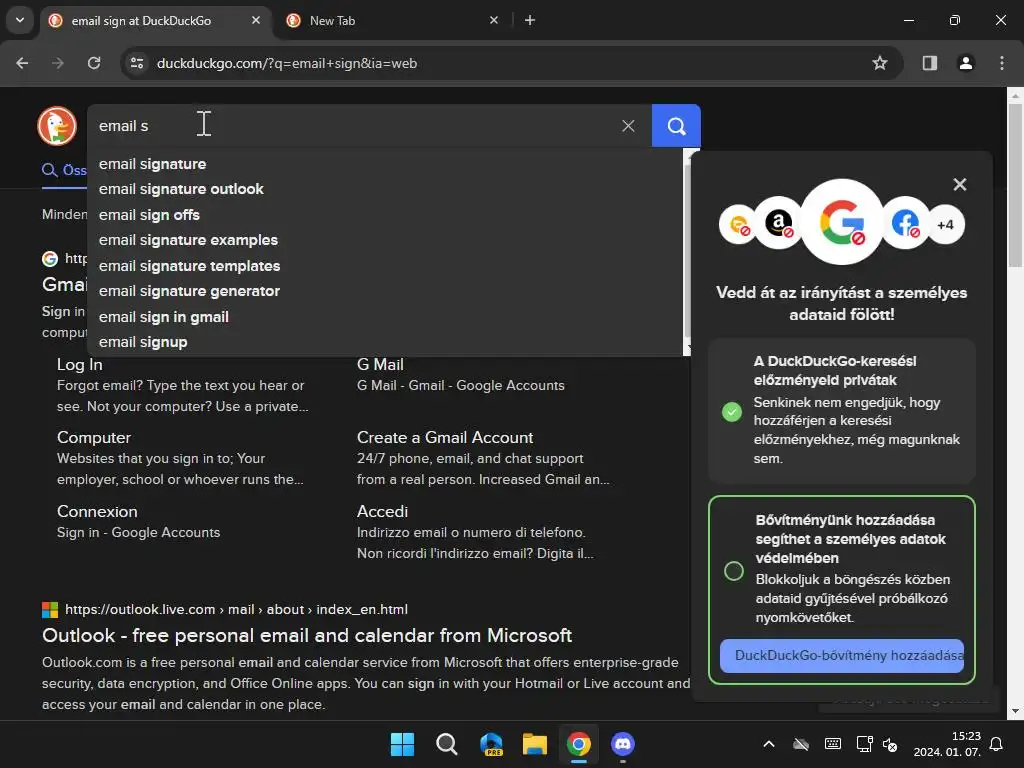Image resolution: width=1024 pixels, height=768 pixels.
Task: Open site information icon in address bar
Action: click(137, 63)
